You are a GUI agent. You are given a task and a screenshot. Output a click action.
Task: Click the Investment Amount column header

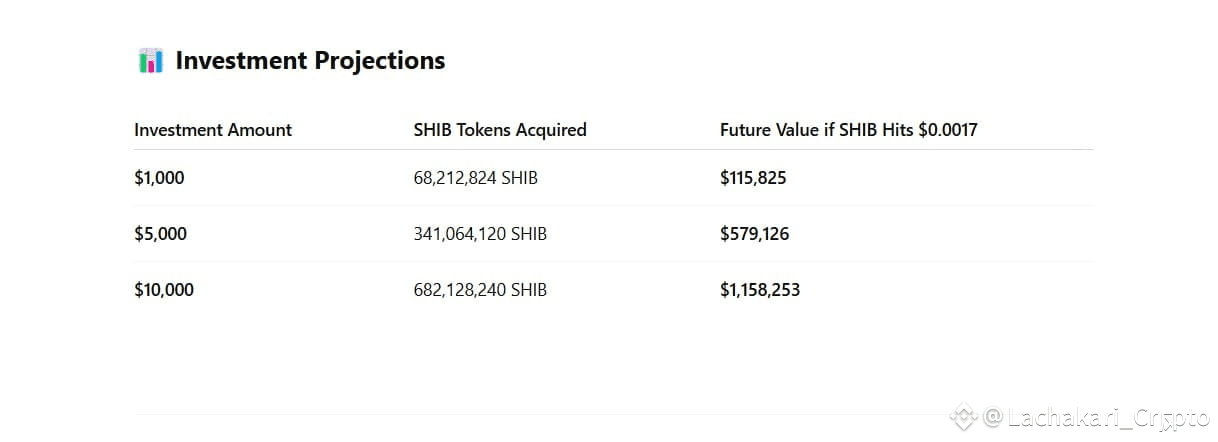(213, 130)
